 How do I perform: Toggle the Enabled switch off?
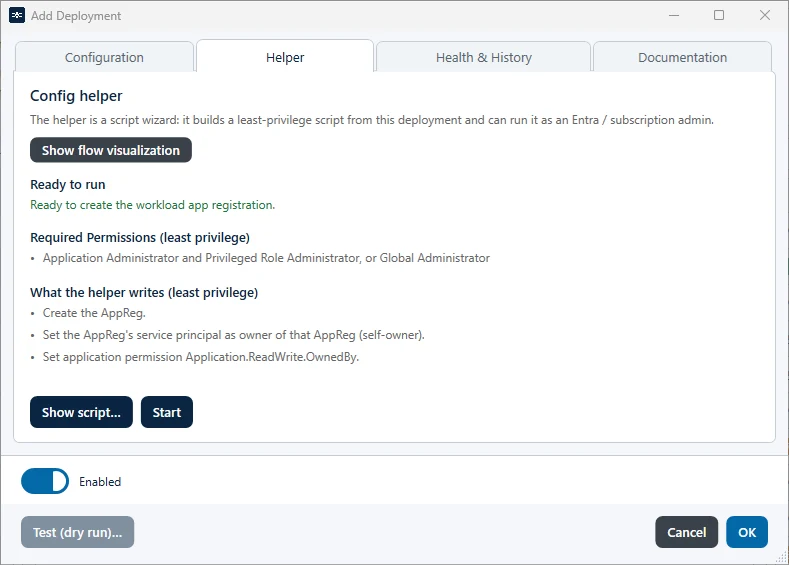(x=45, y=481)
